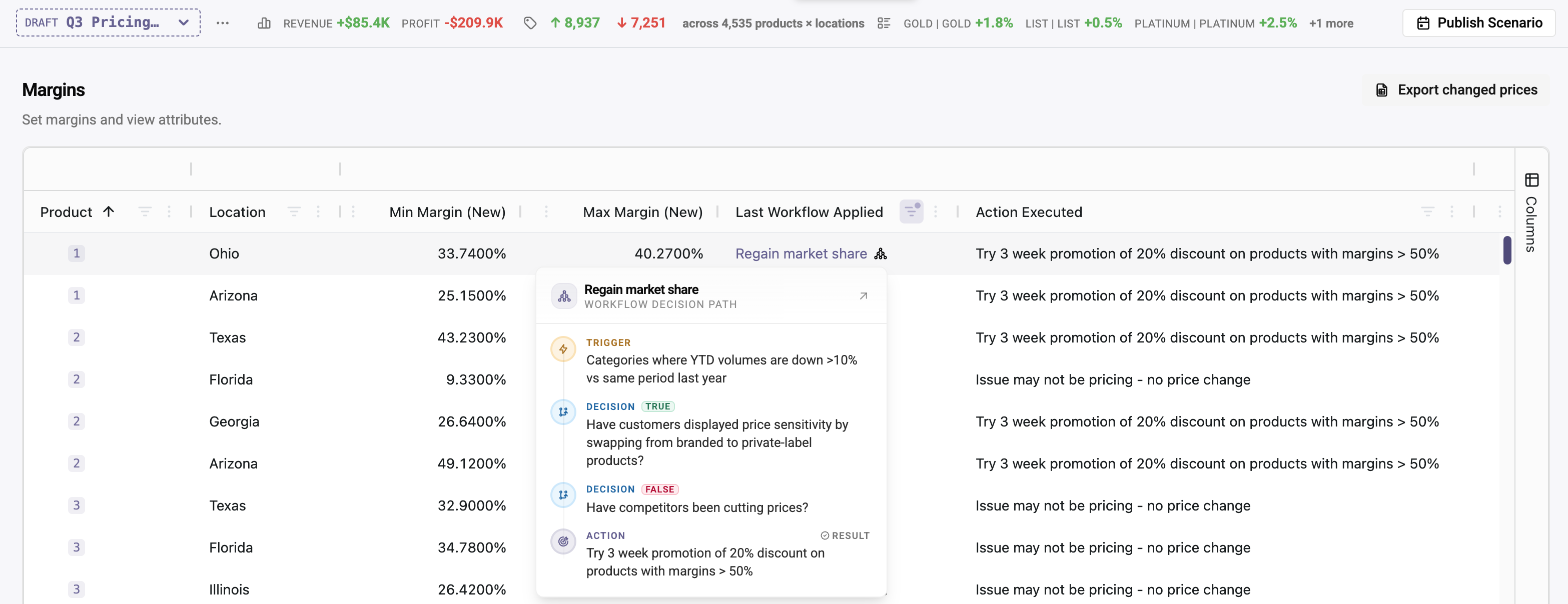Open workflow in new view arrow
This screenshot has width=1568, height=604.
click(863, 296)
